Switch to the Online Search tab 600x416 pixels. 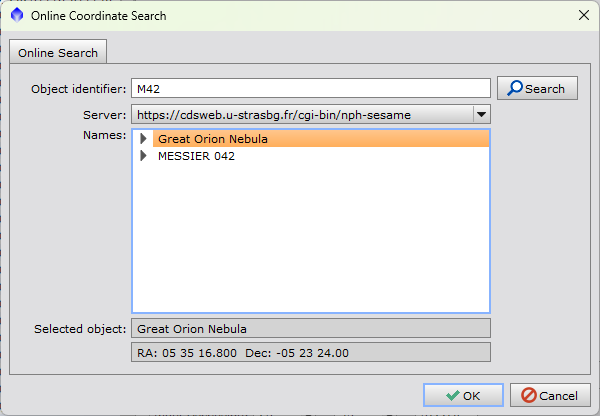pos(58,53)
